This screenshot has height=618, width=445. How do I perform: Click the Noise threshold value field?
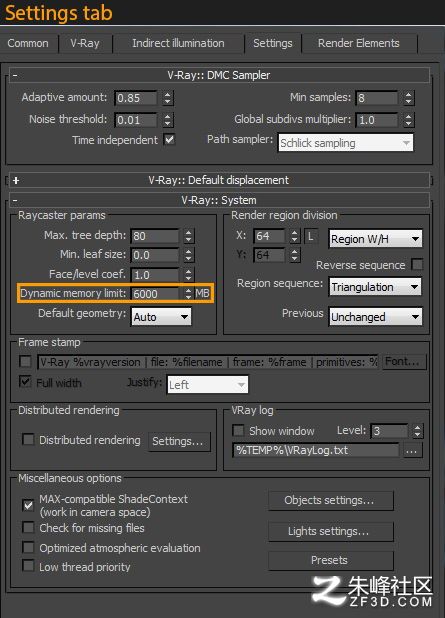pyautogui.click(x=136, y=120)
